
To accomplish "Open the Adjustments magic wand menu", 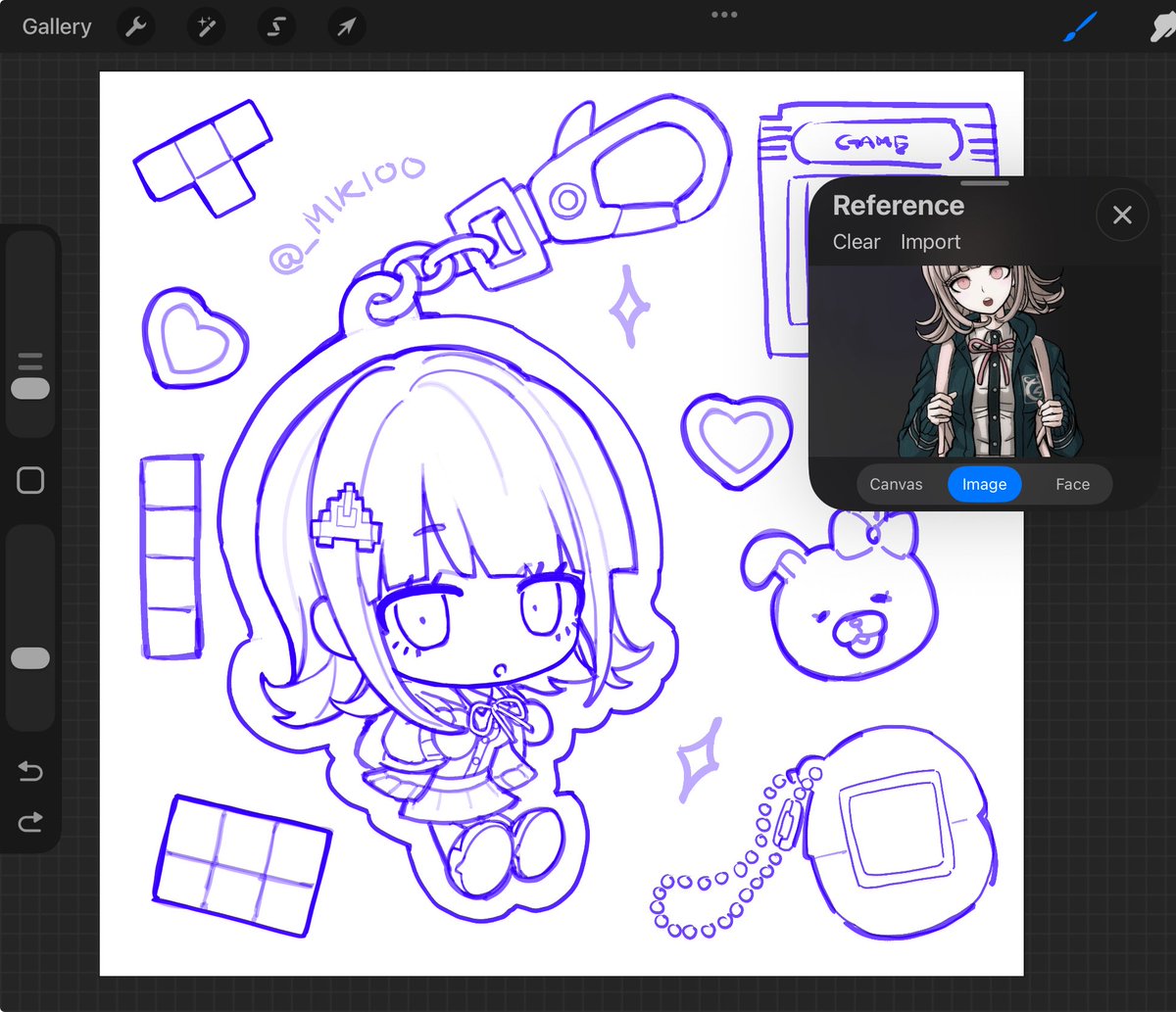I will click(207, 27).
